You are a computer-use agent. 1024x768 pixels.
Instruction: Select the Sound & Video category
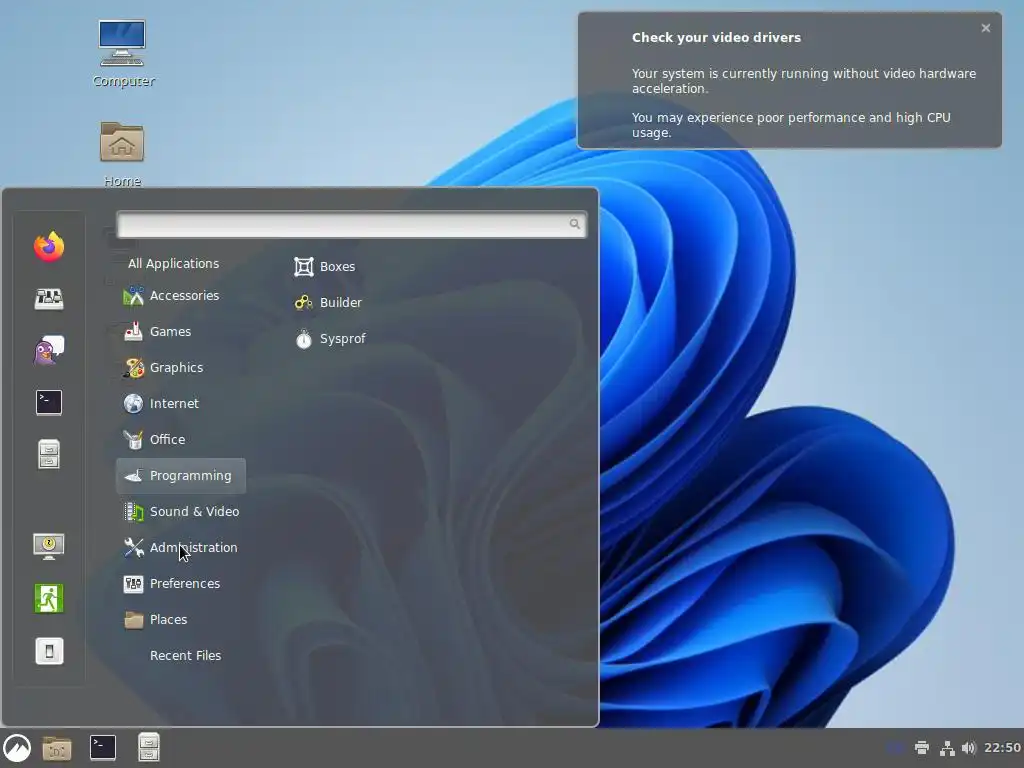coord(181,511)
